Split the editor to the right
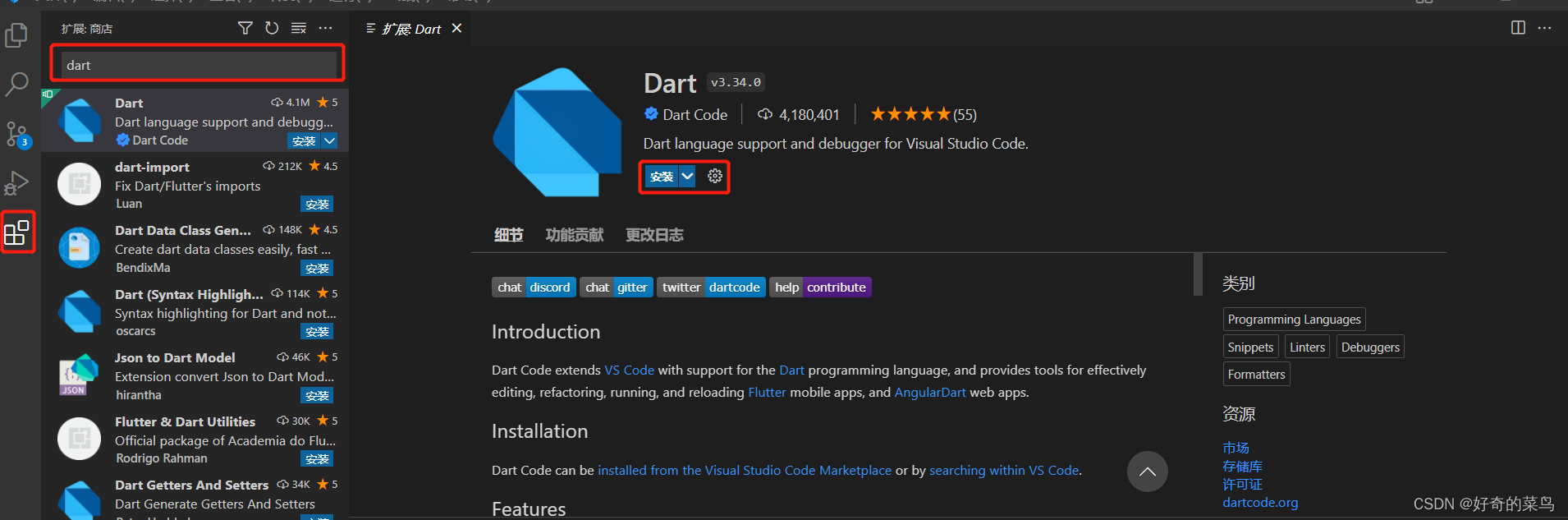Image resolution: width=1568 pixels, height=520 pixels. click(1518, 28)
